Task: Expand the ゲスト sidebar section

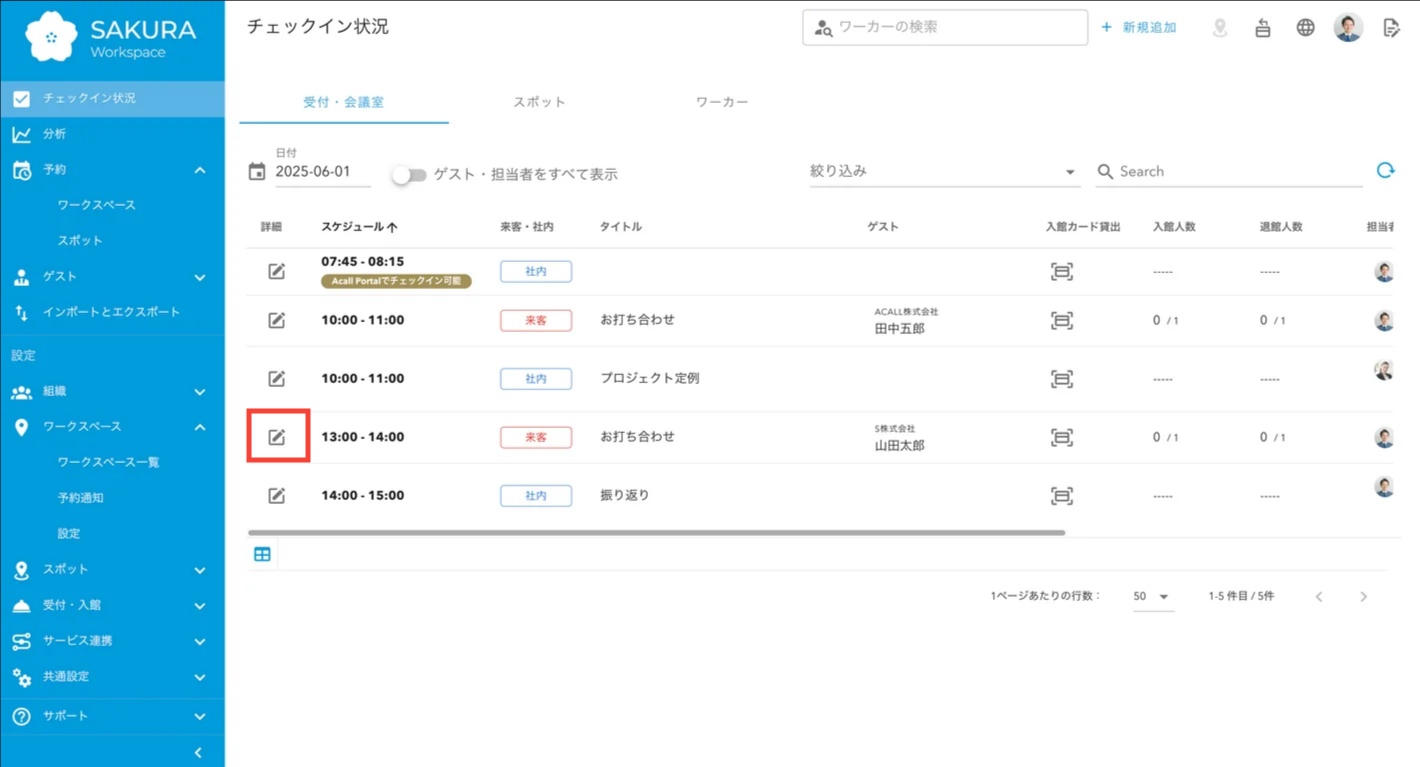Action: (200, 277)
